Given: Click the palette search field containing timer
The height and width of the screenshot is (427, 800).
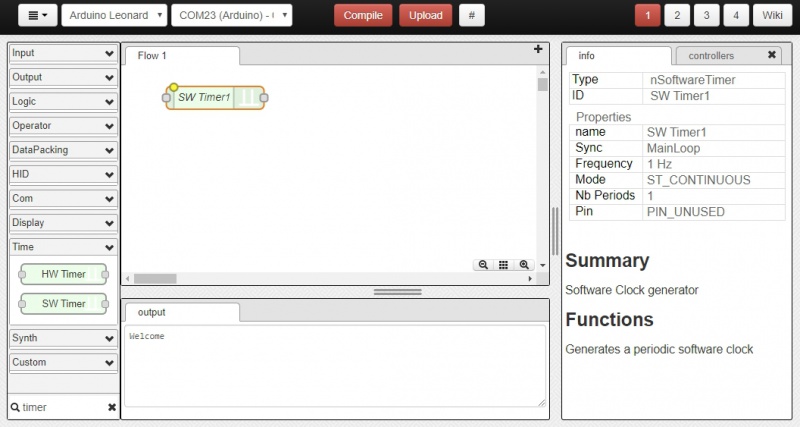Looking at the screenshot, I should (x=63, y=407).
